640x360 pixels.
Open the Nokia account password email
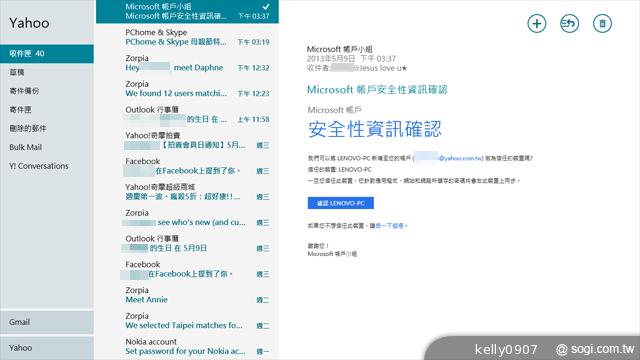(x=187, y=347)
